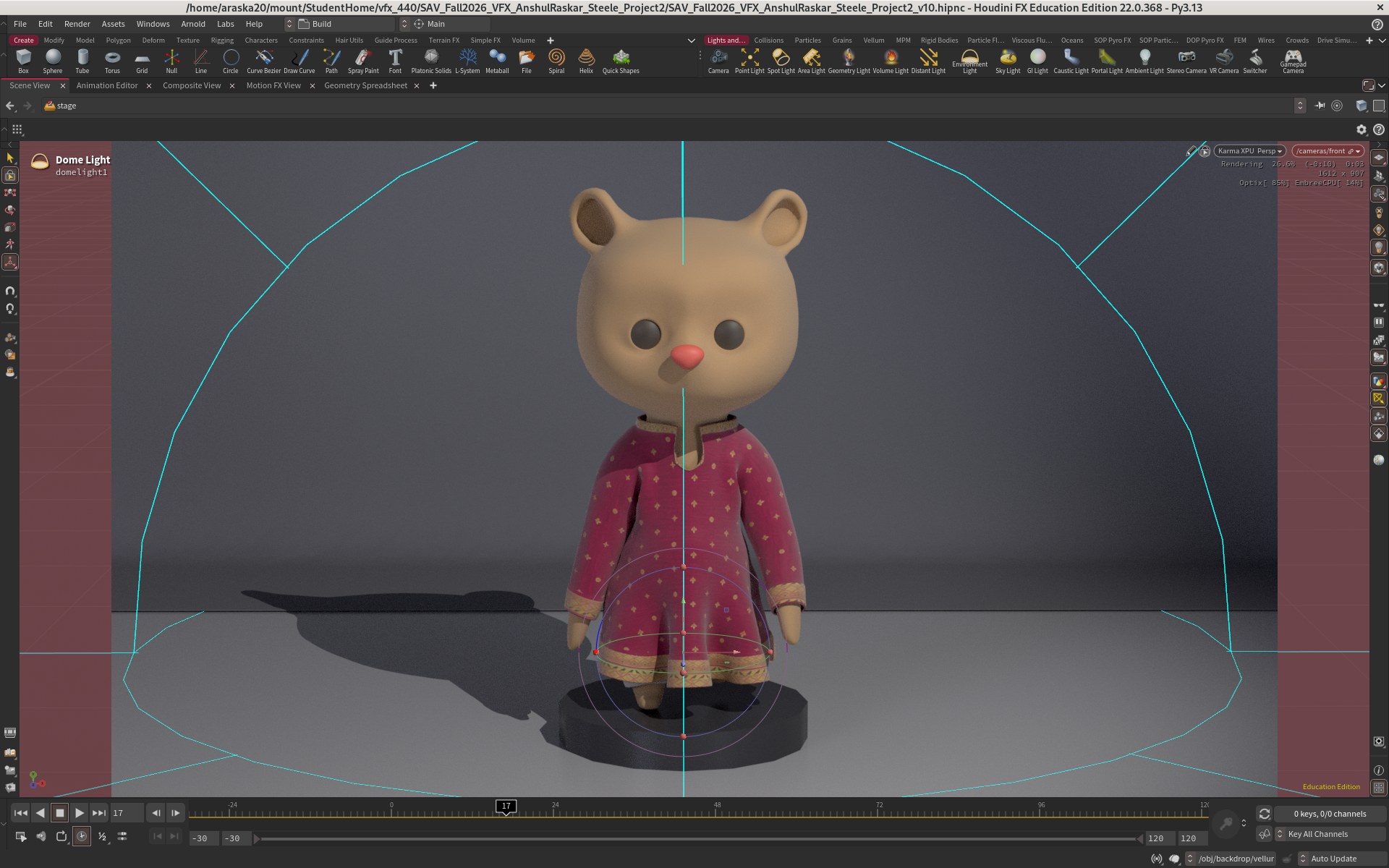Select the Gamepad Camera tool
Image resolution: width=1389 pixels, height=868 pixels.
click(1293, 61)
